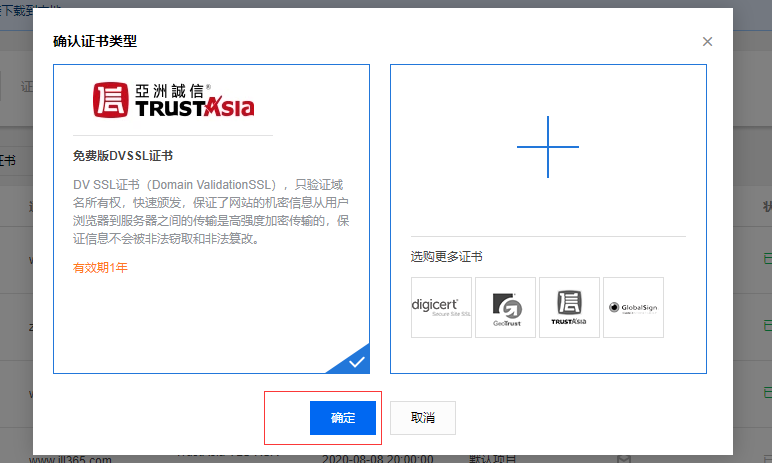Viewport: 772px width, 463px height.
Task: Click the 亚洲诚信 TrustAsia logo in the free certificate card
Action: (x=173, y=100)
